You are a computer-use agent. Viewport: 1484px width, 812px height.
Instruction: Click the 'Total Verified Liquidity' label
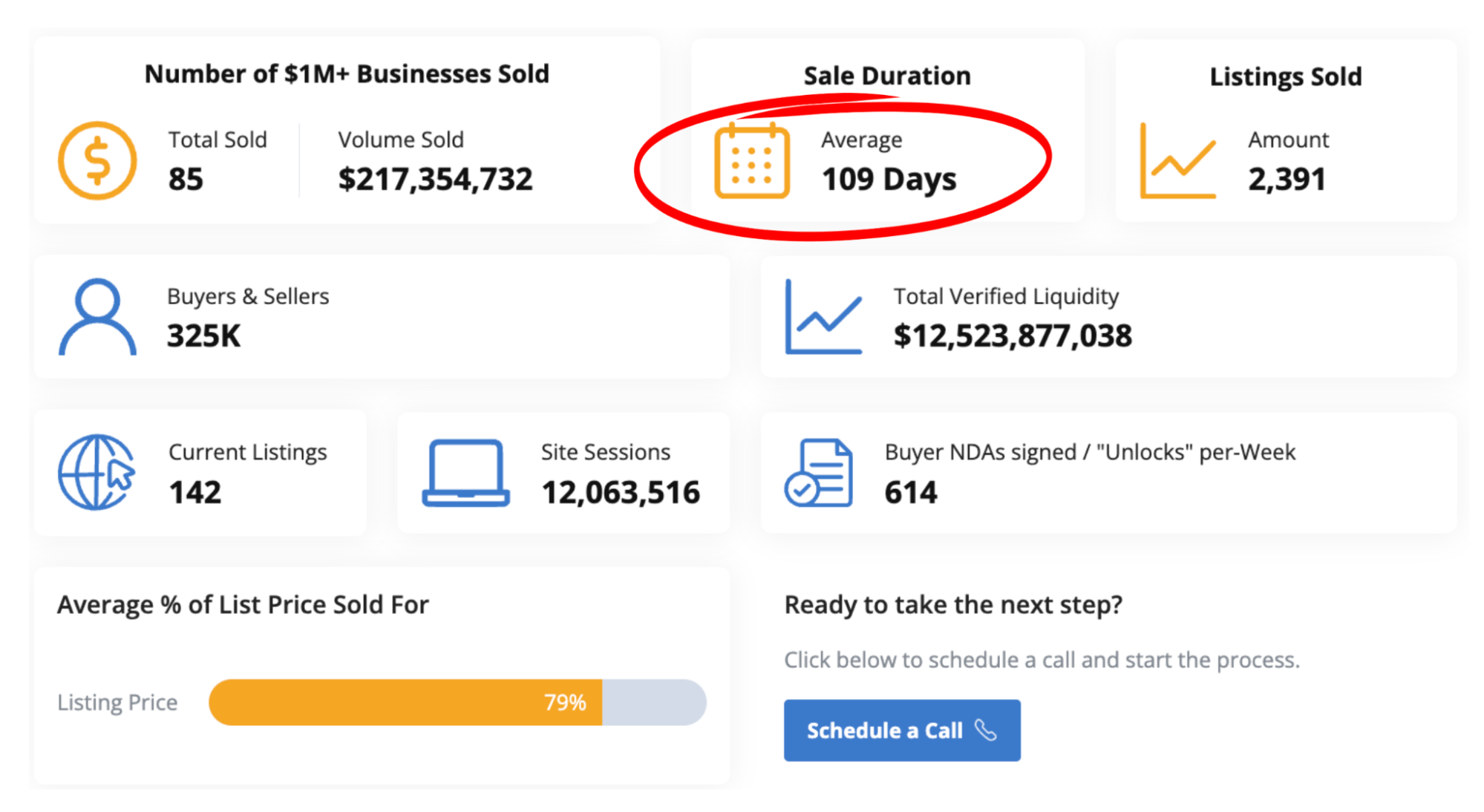[1006, 296]
